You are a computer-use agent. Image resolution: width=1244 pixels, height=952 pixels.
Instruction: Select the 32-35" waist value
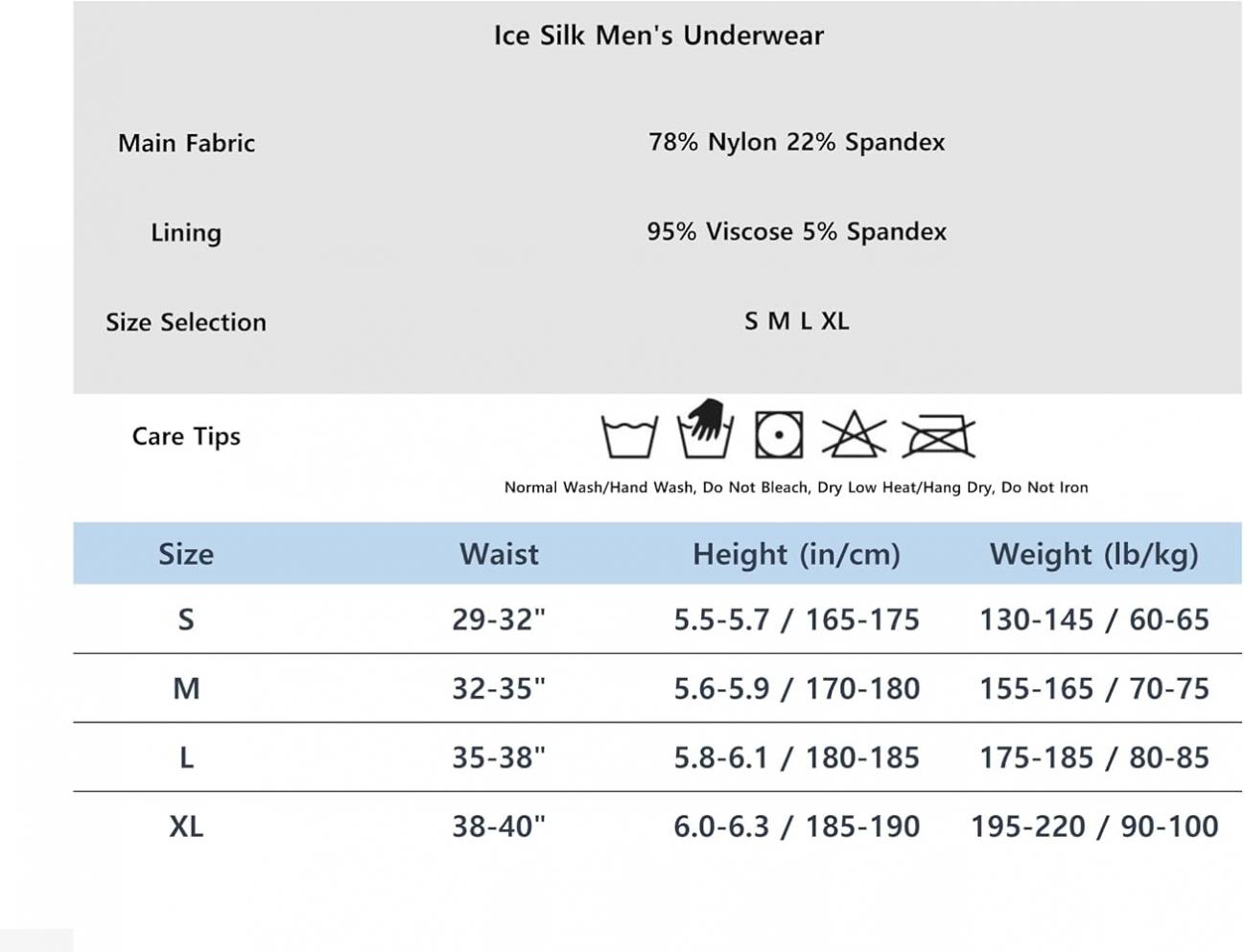pos(499,688)
